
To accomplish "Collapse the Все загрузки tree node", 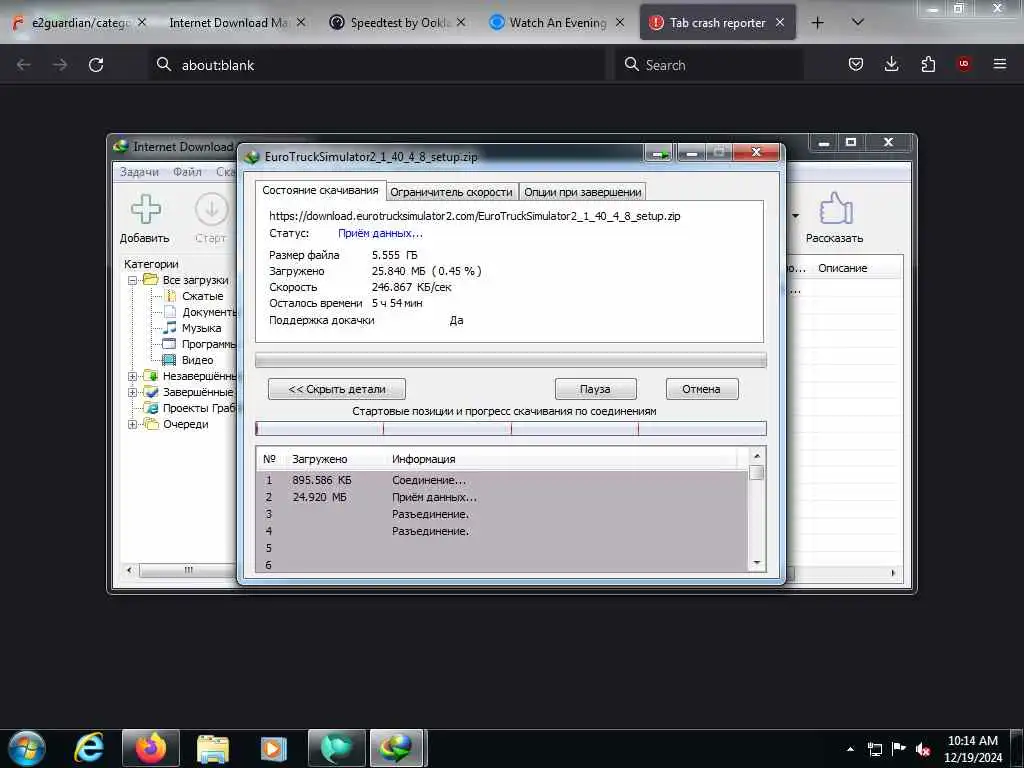I will click(133, 280).
